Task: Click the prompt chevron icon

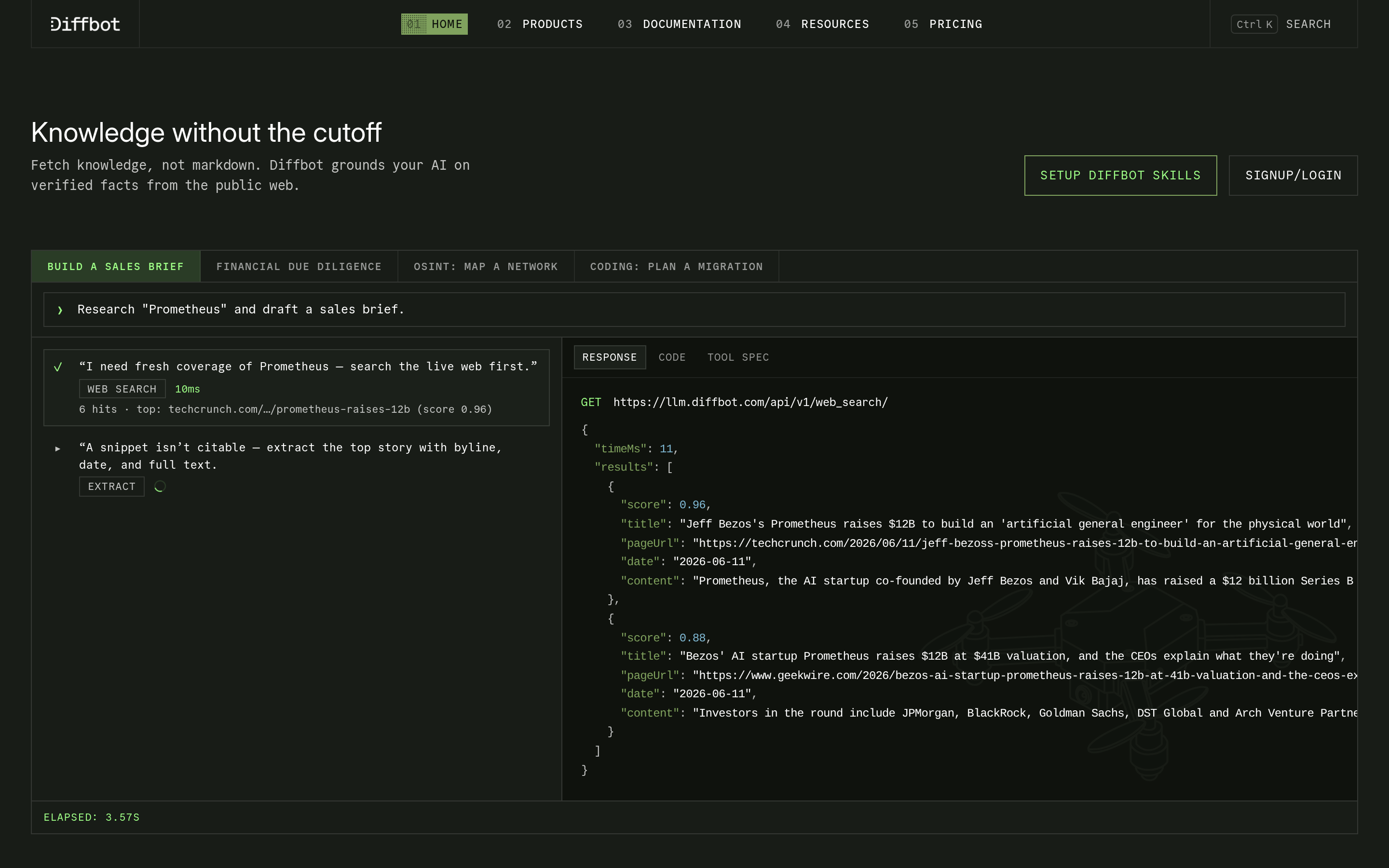Action: [x=60, y=310]
